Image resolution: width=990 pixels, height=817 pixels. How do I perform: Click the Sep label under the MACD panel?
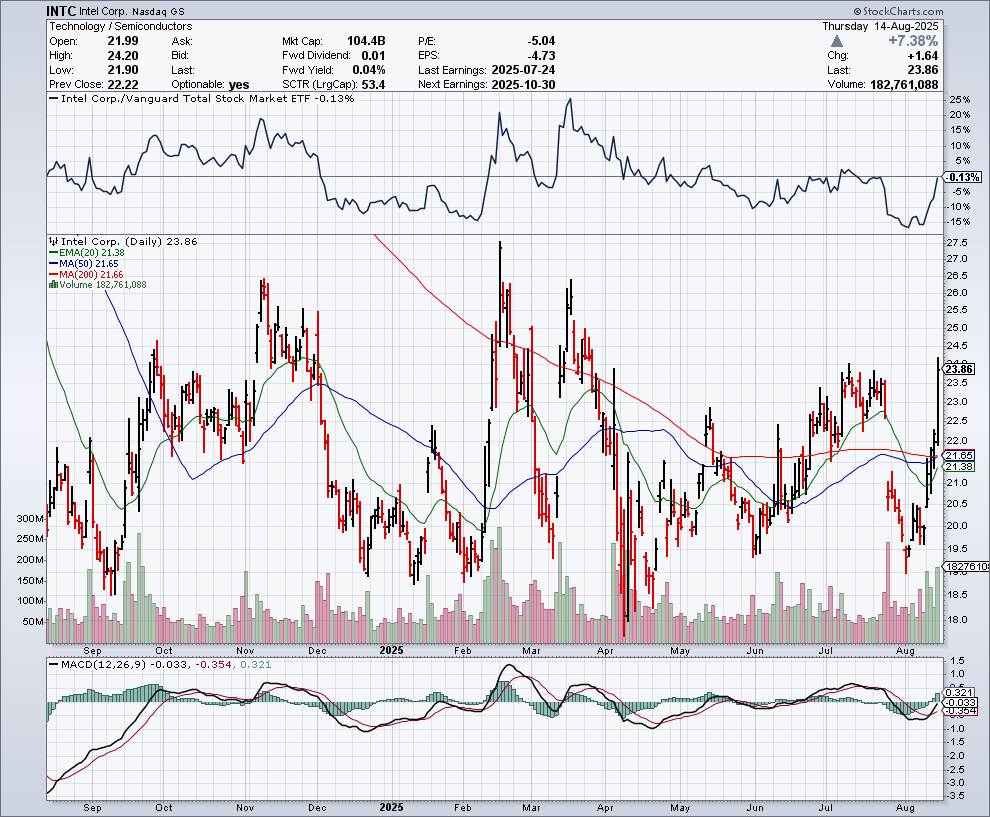pyautogui.click(x=92, y=808)
